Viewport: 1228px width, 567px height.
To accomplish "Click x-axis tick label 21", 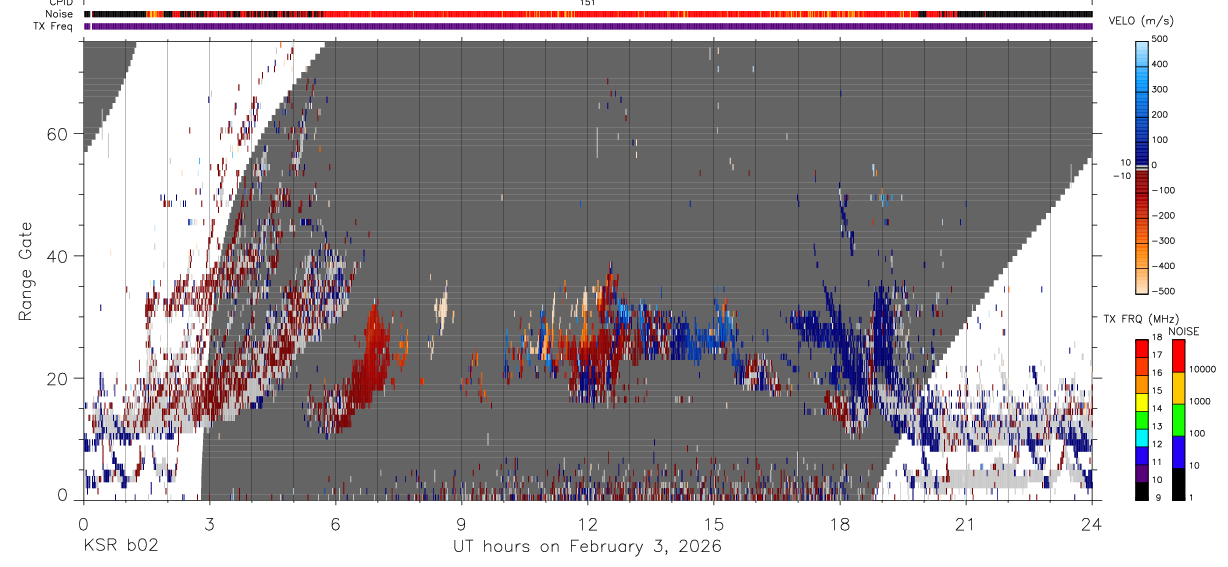I will [965, 524].
